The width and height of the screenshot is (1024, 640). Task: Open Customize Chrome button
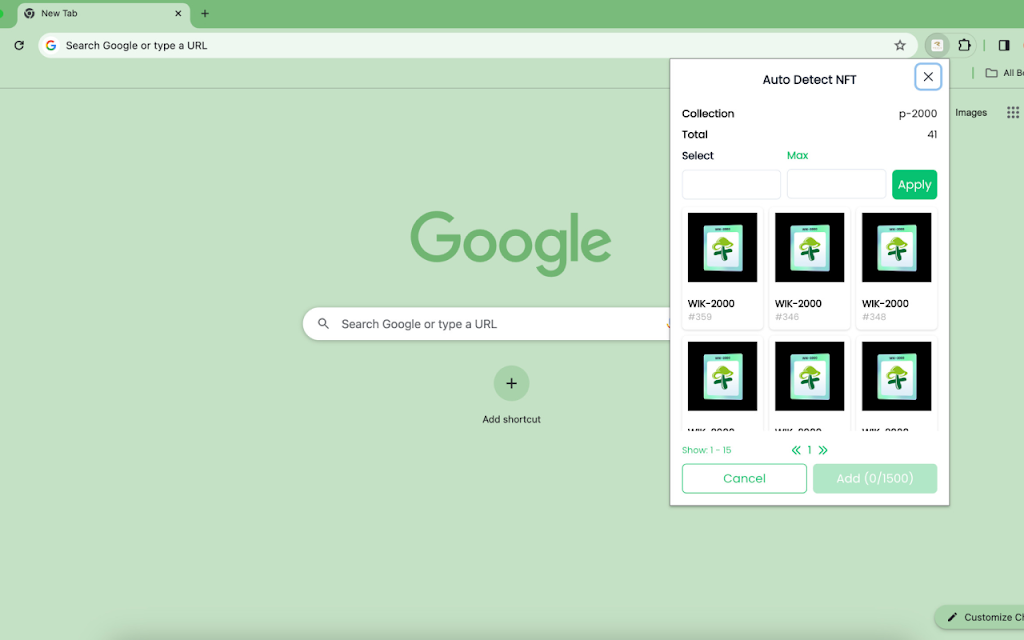tap(980, 617)
